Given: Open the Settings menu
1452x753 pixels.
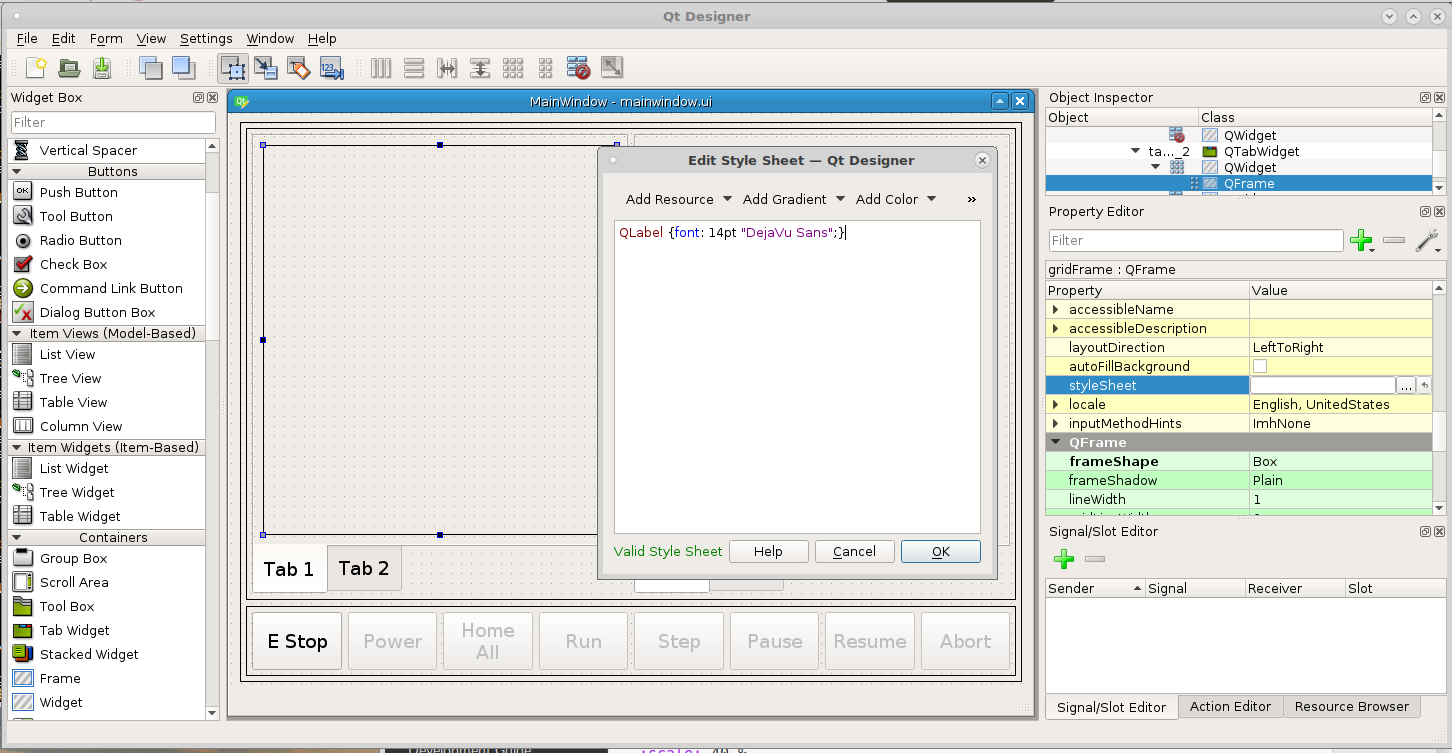Looking at the screenshot, I should click(x=206, y=38).
